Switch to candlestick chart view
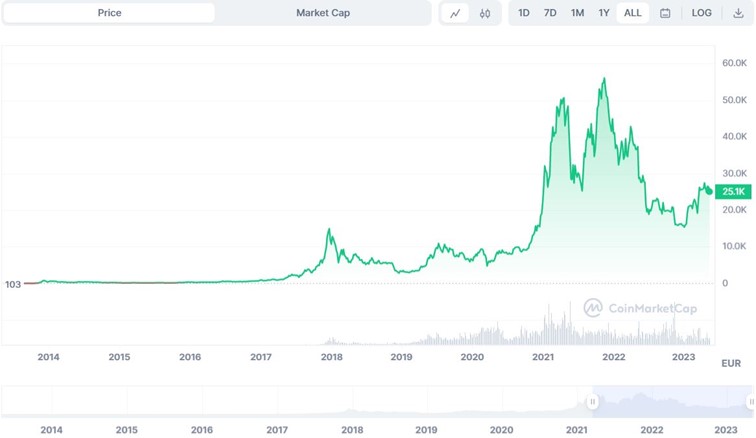This screenshot has height=438, width=756. pos(485,13)
